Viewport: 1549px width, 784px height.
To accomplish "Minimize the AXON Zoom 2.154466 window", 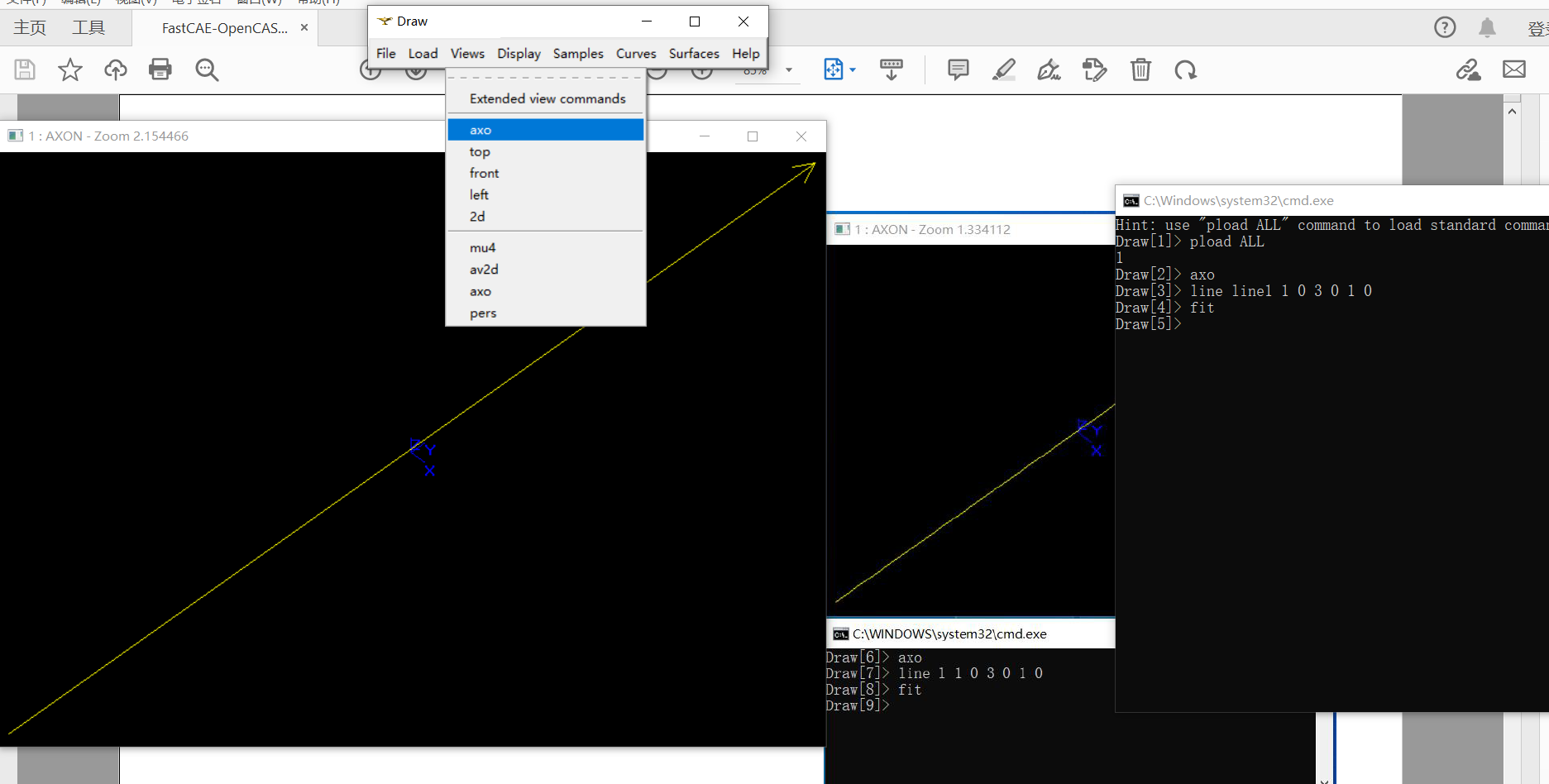I will [x=705, y=136].
